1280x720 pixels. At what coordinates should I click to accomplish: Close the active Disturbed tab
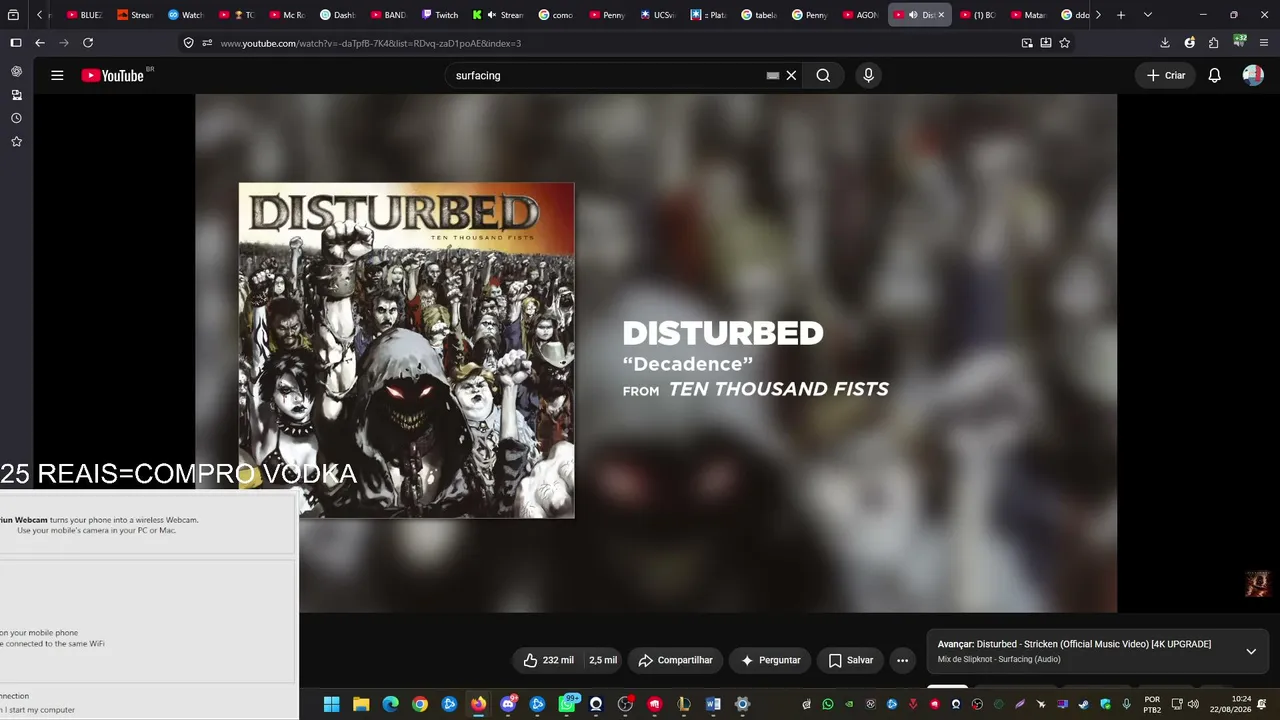(941, 15)
